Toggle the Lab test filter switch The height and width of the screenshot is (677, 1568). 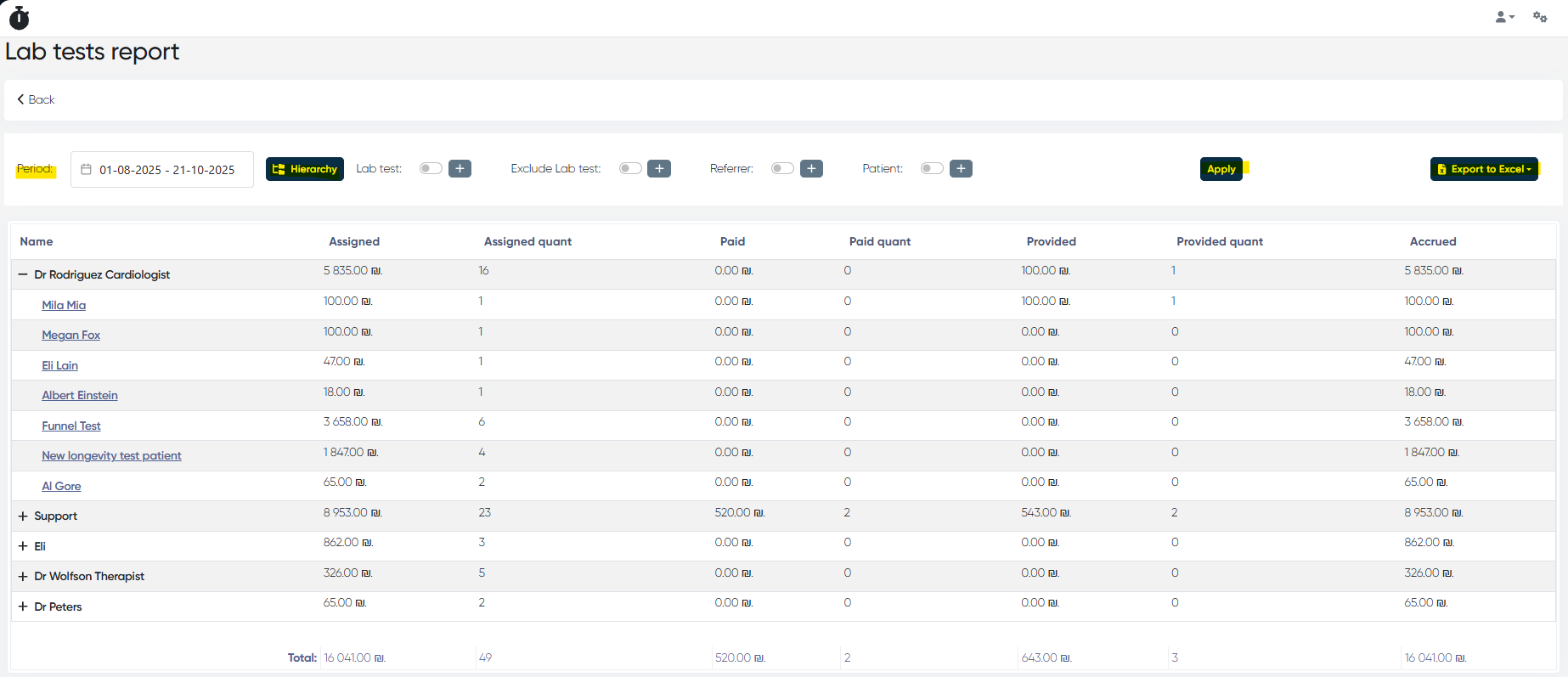tap(431, 168)
